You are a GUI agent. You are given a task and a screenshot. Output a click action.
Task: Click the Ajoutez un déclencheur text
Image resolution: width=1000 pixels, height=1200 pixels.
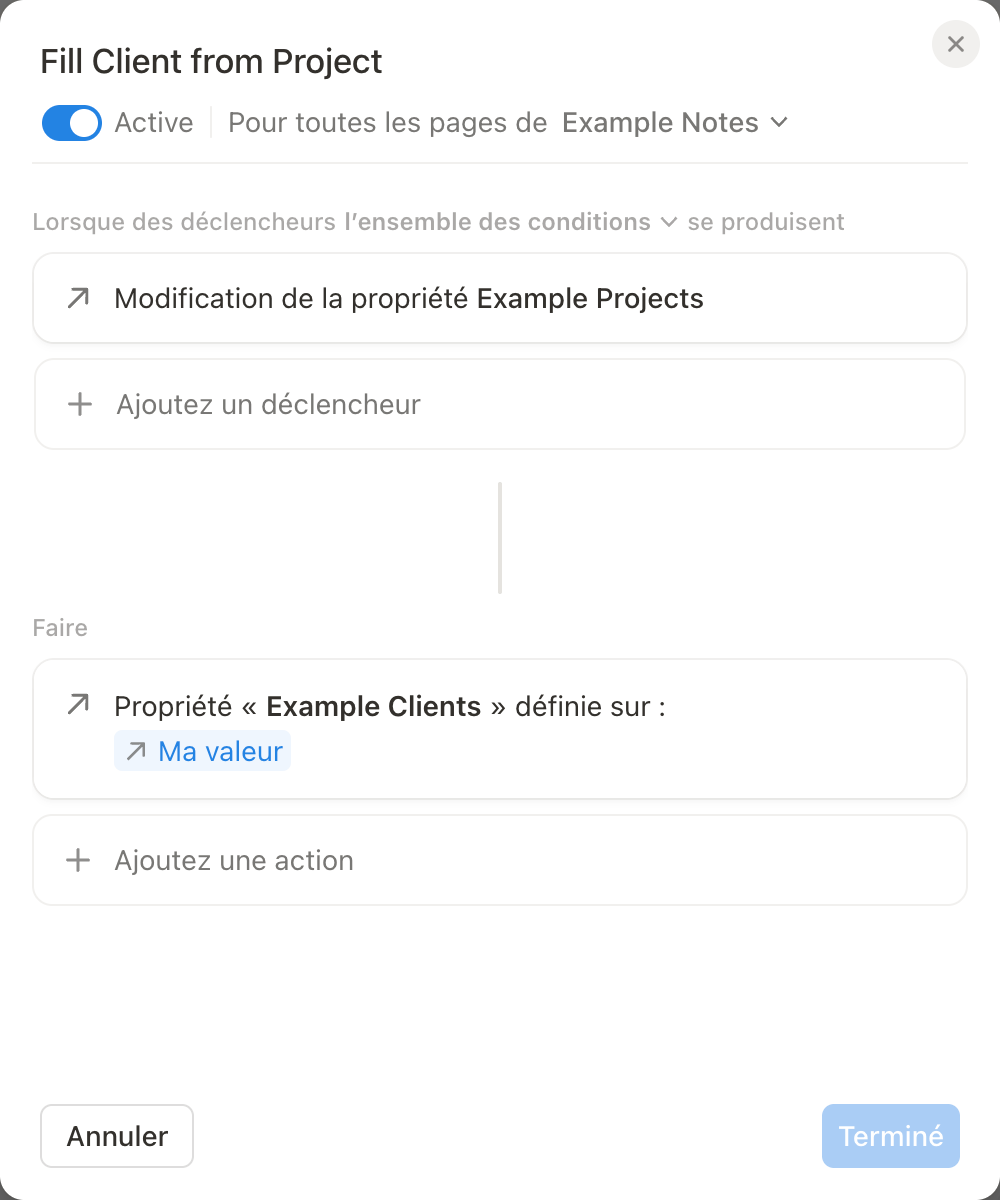(268, 405)
